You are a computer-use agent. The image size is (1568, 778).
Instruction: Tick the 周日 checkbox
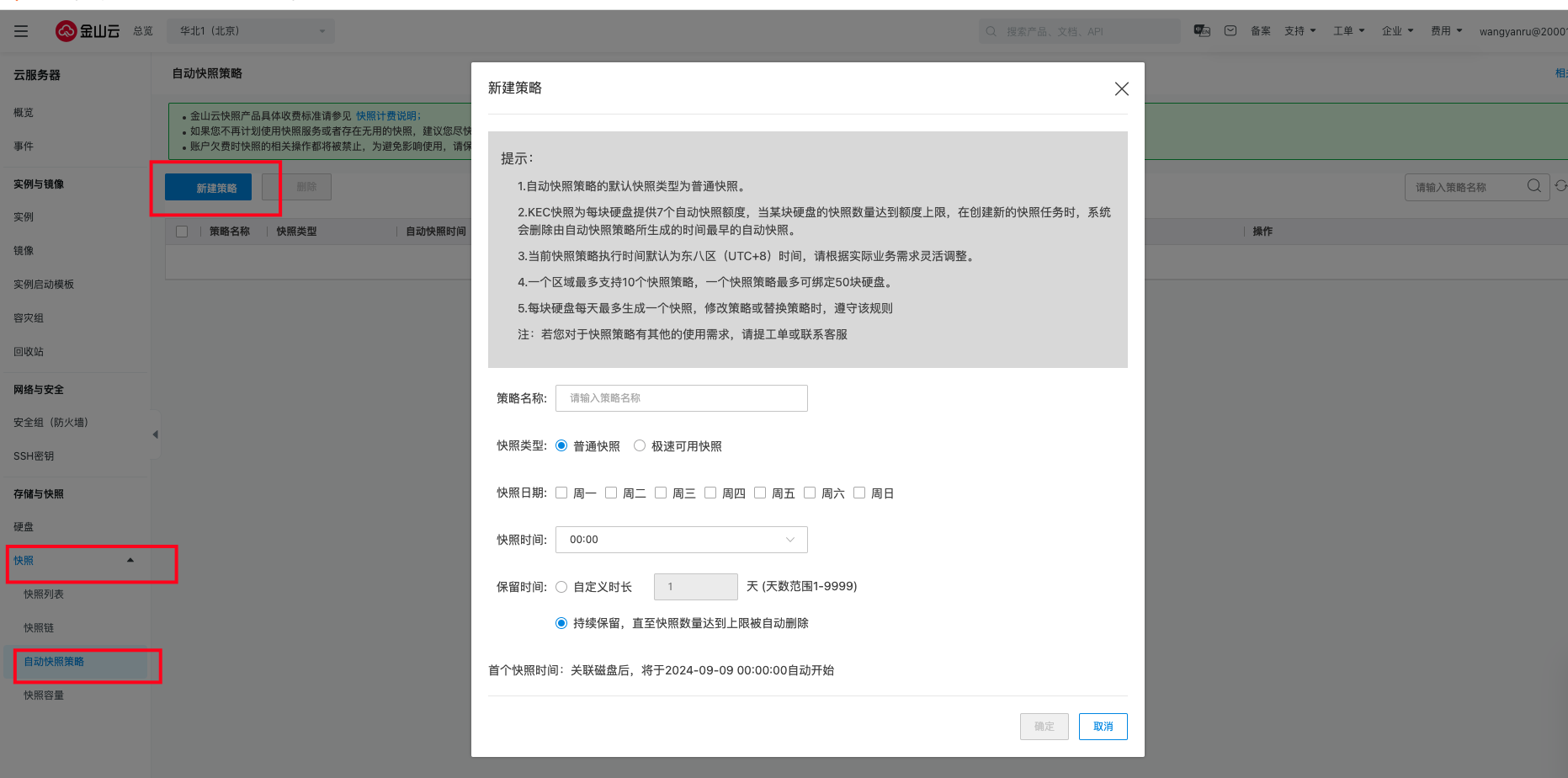pyautogui.click(x=859, y=493)
